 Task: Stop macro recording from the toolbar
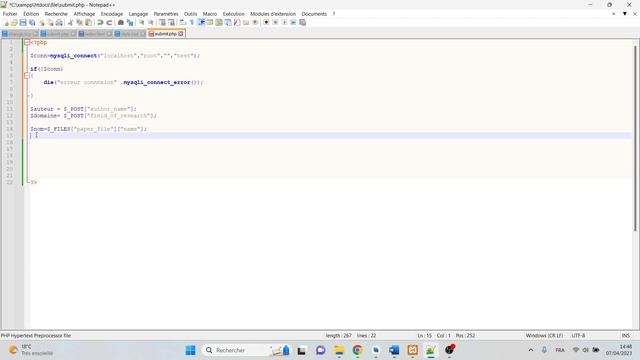[x=275, y=22]
